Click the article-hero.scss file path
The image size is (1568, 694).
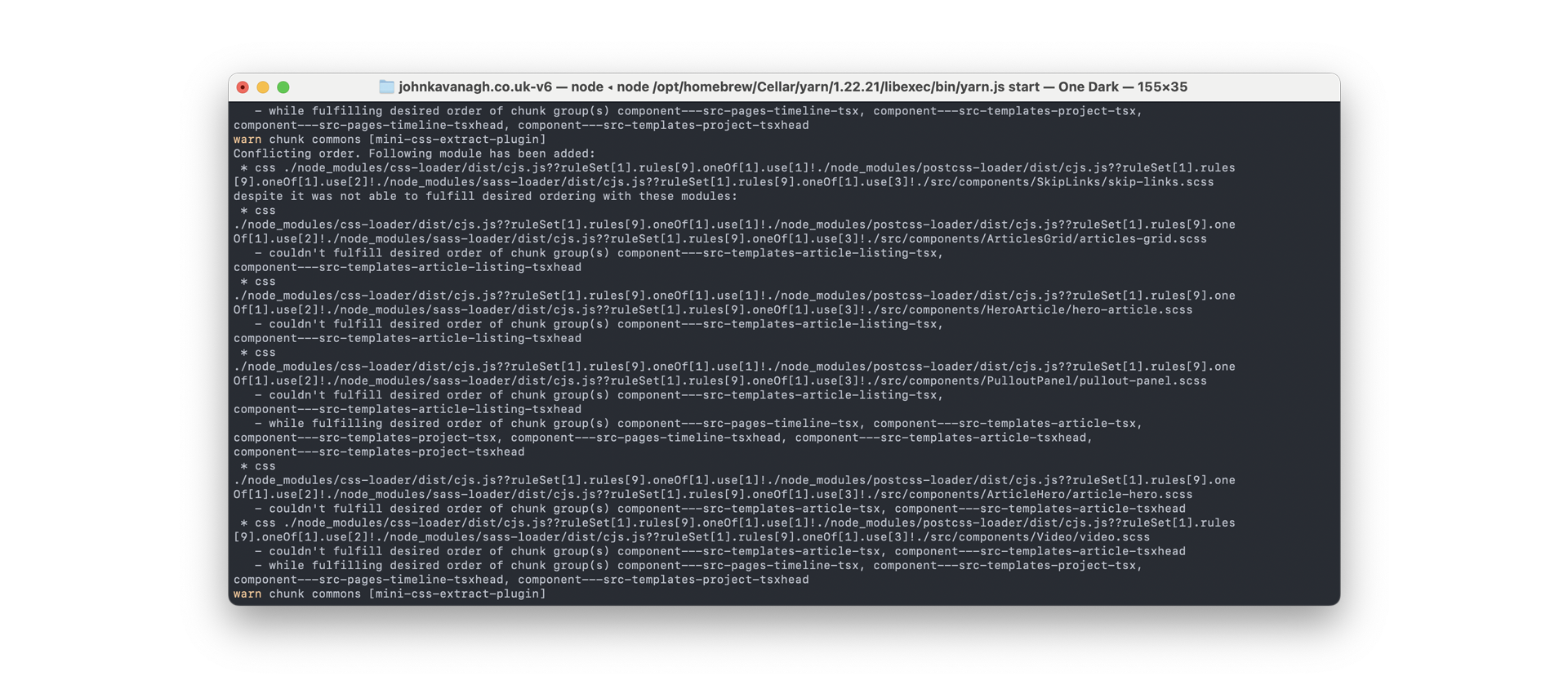pyautogui.click(x=1029, y=495)
